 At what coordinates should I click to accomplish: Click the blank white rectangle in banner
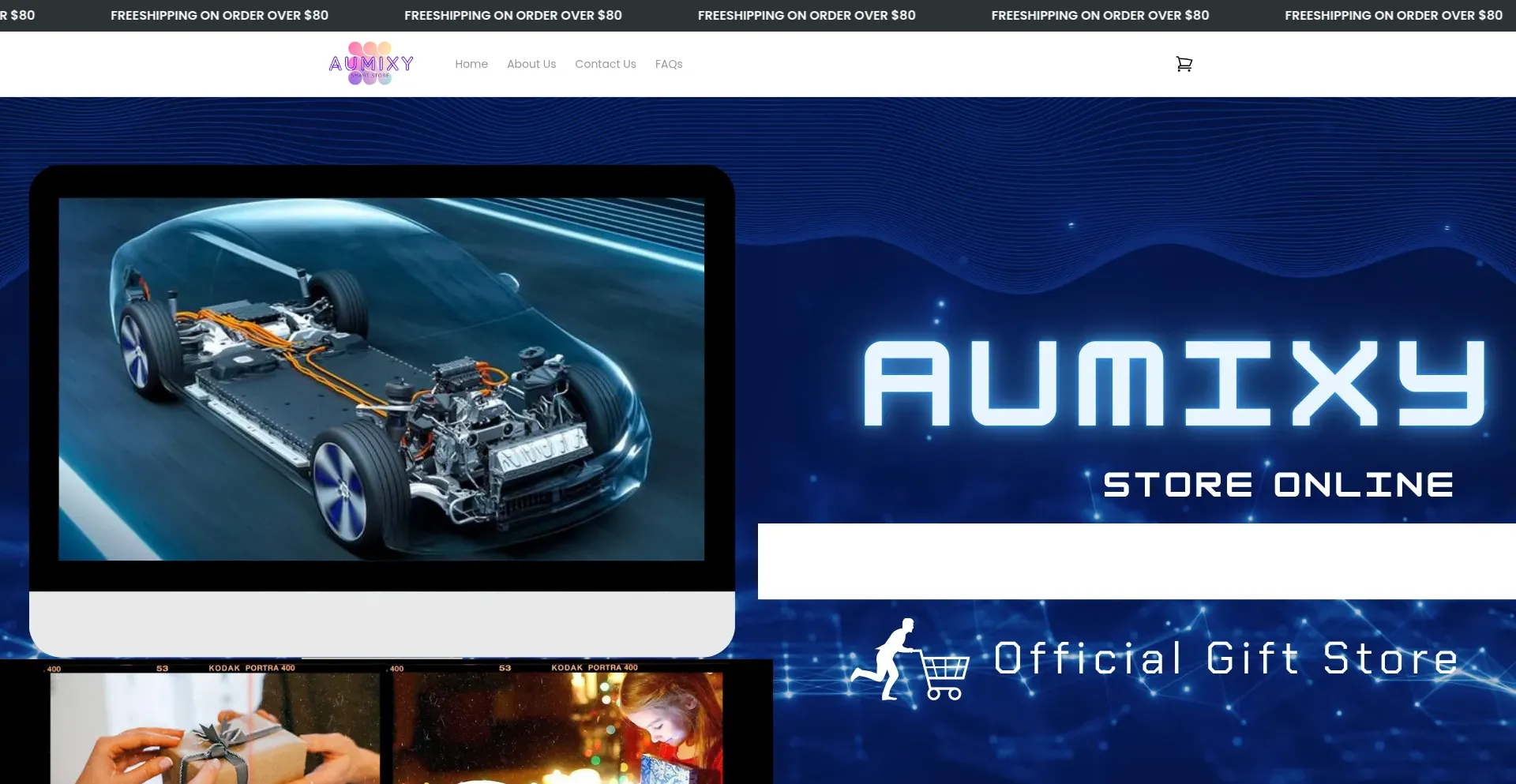pos(1136,561)
